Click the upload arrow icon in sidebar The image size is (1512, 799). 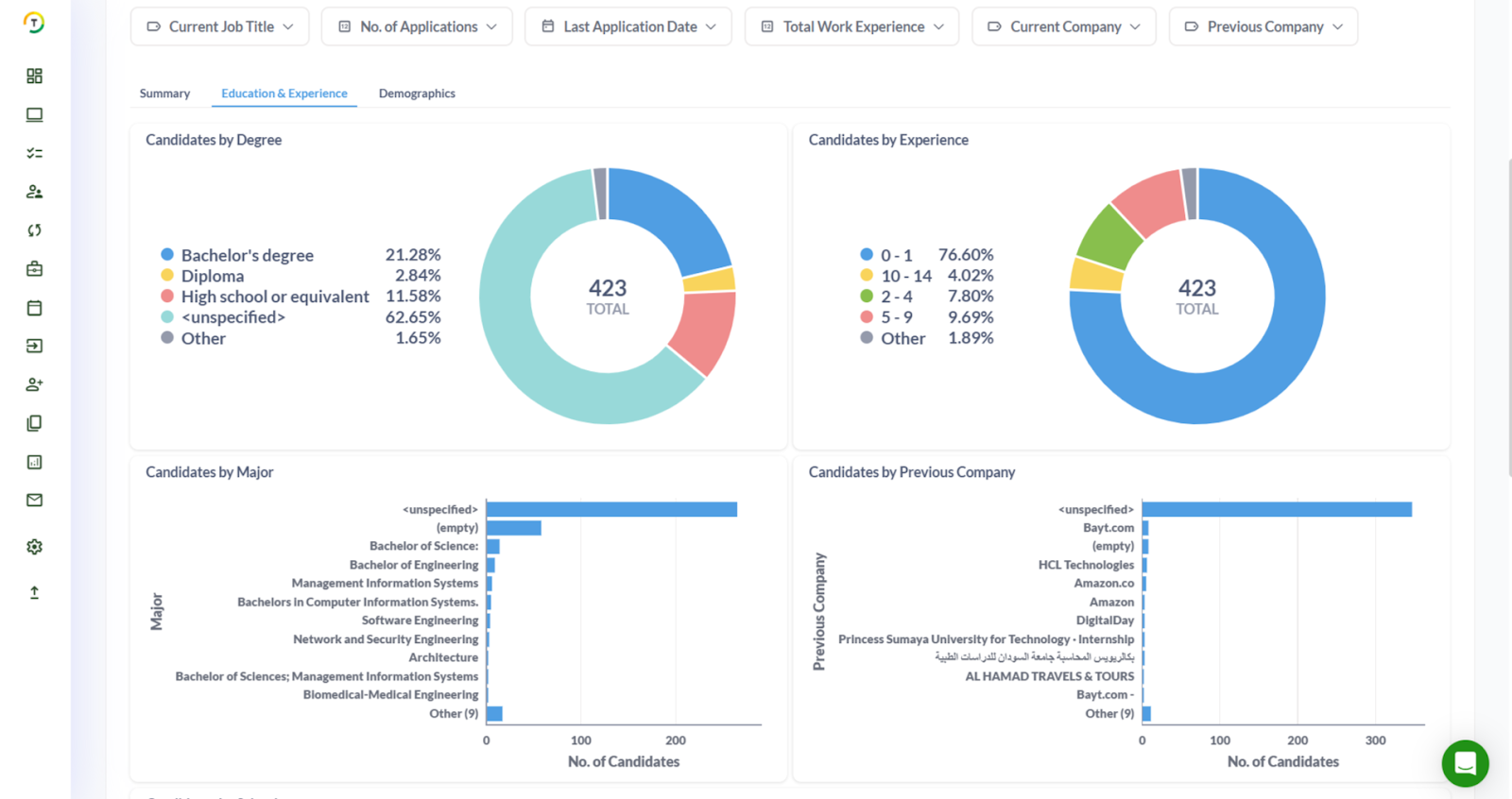tap(34, 592)
